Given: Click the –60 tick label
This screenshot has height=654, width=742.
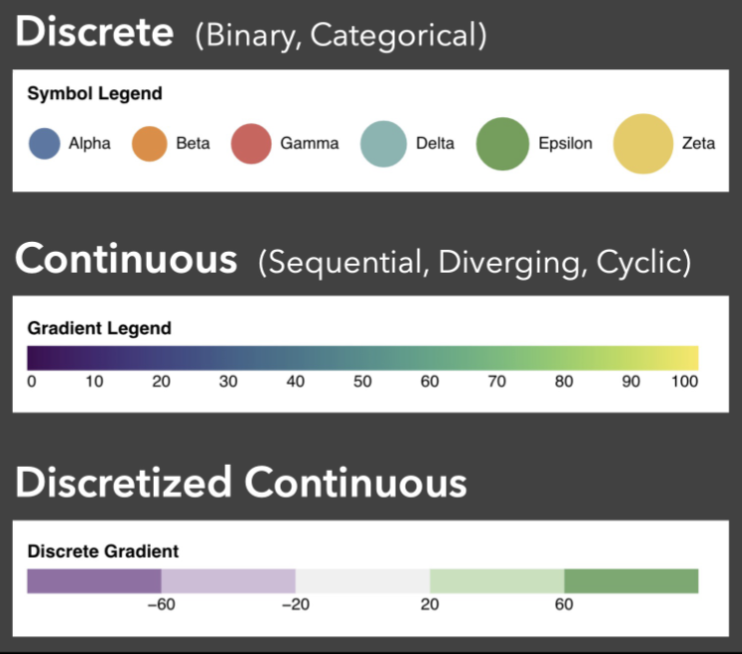Looking at the screenshot, I should (161, 604).
